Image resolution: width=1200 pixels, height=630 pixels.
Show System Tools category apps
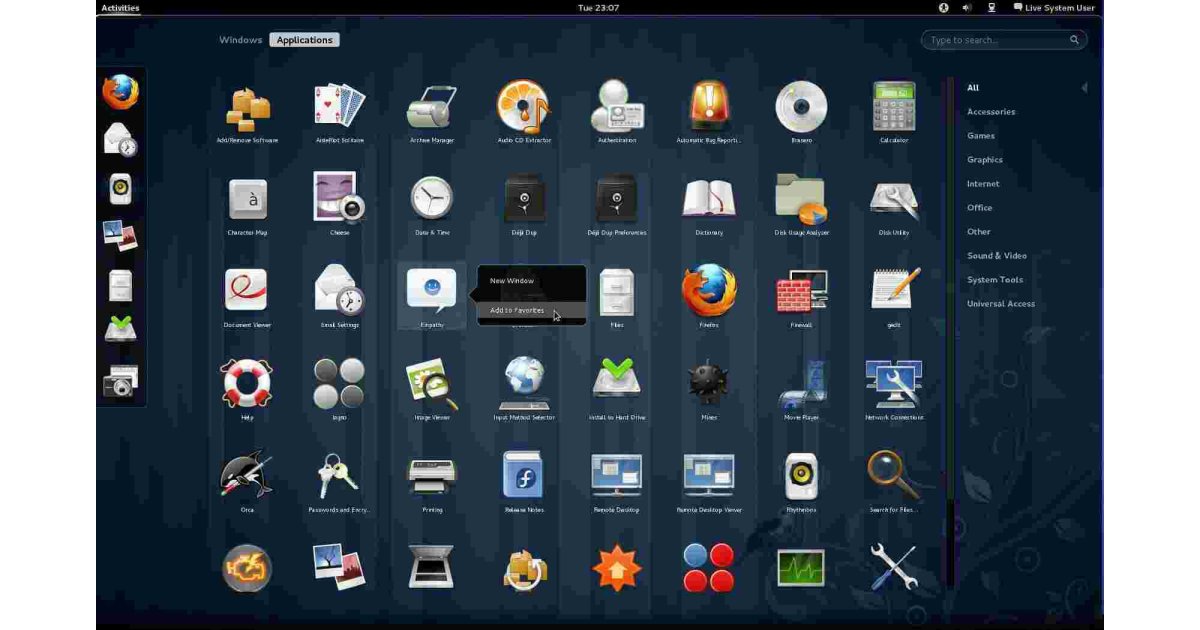pos(994,280)
